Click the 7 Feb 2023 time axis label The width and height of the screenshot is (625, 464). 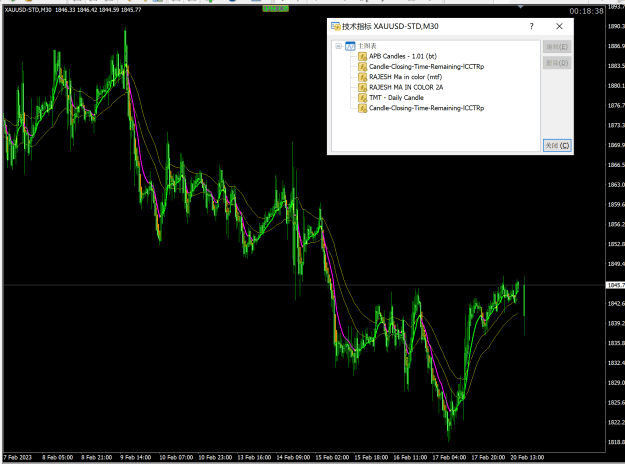(x=18, y=457)
